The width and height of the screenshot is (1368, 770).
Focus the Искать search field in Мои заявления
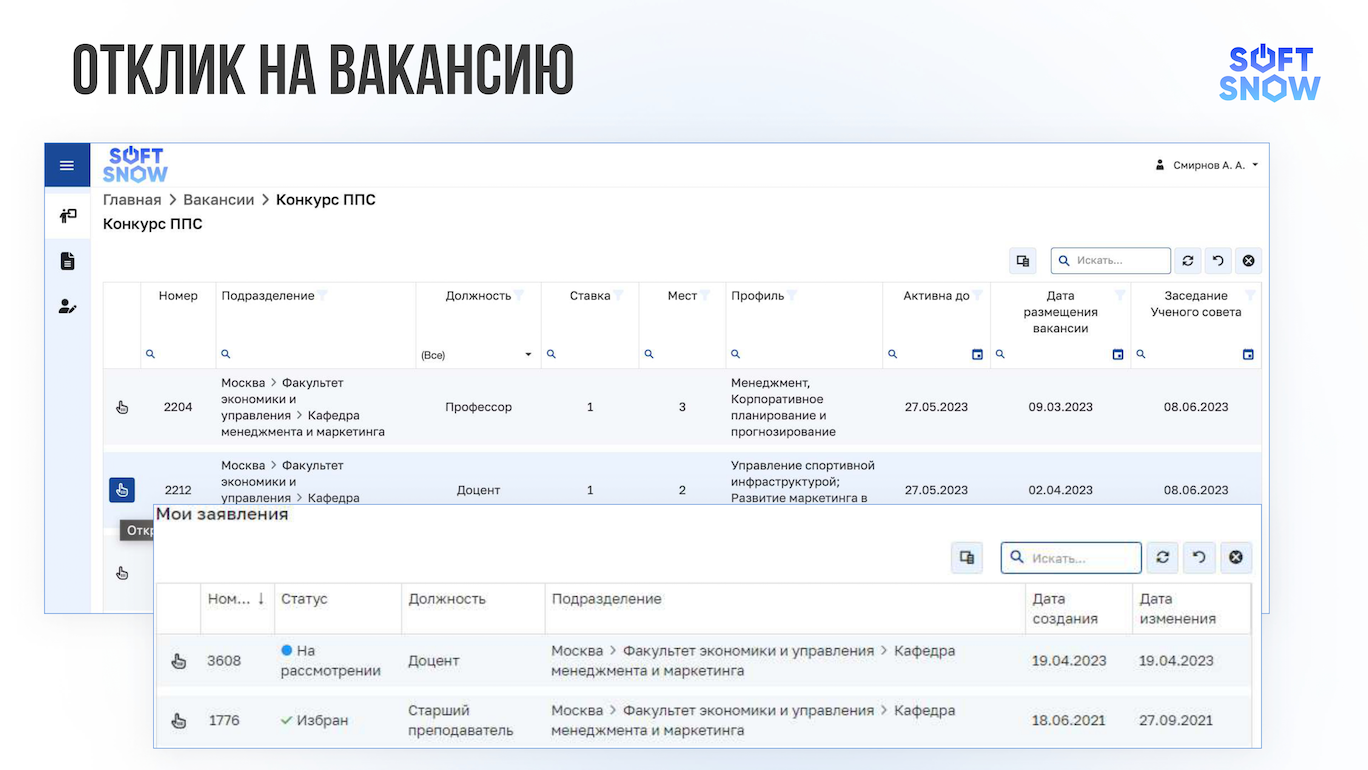(x=1071, y=558)
